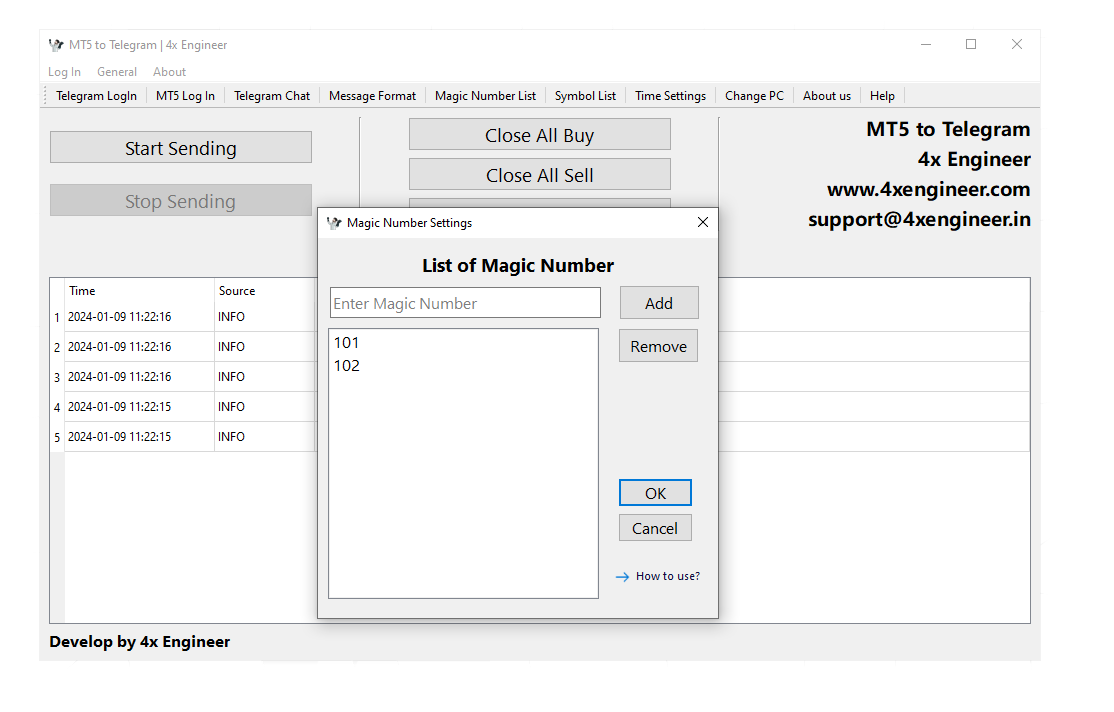The width and height of the screenshot is (1114, 712).
Task: Click INFO source in row 3
Action: point(232,377)
